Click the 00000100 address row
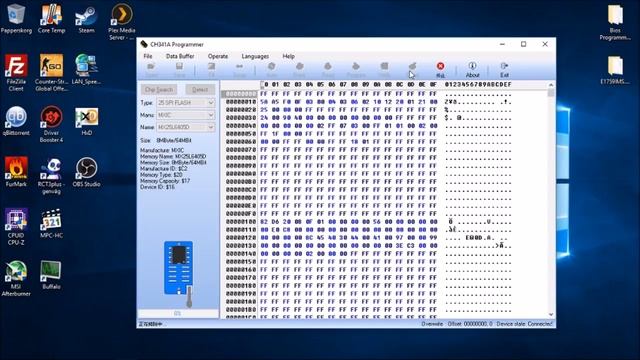Image resolution: width=640 pixels, height=360 pixels. 241,222
